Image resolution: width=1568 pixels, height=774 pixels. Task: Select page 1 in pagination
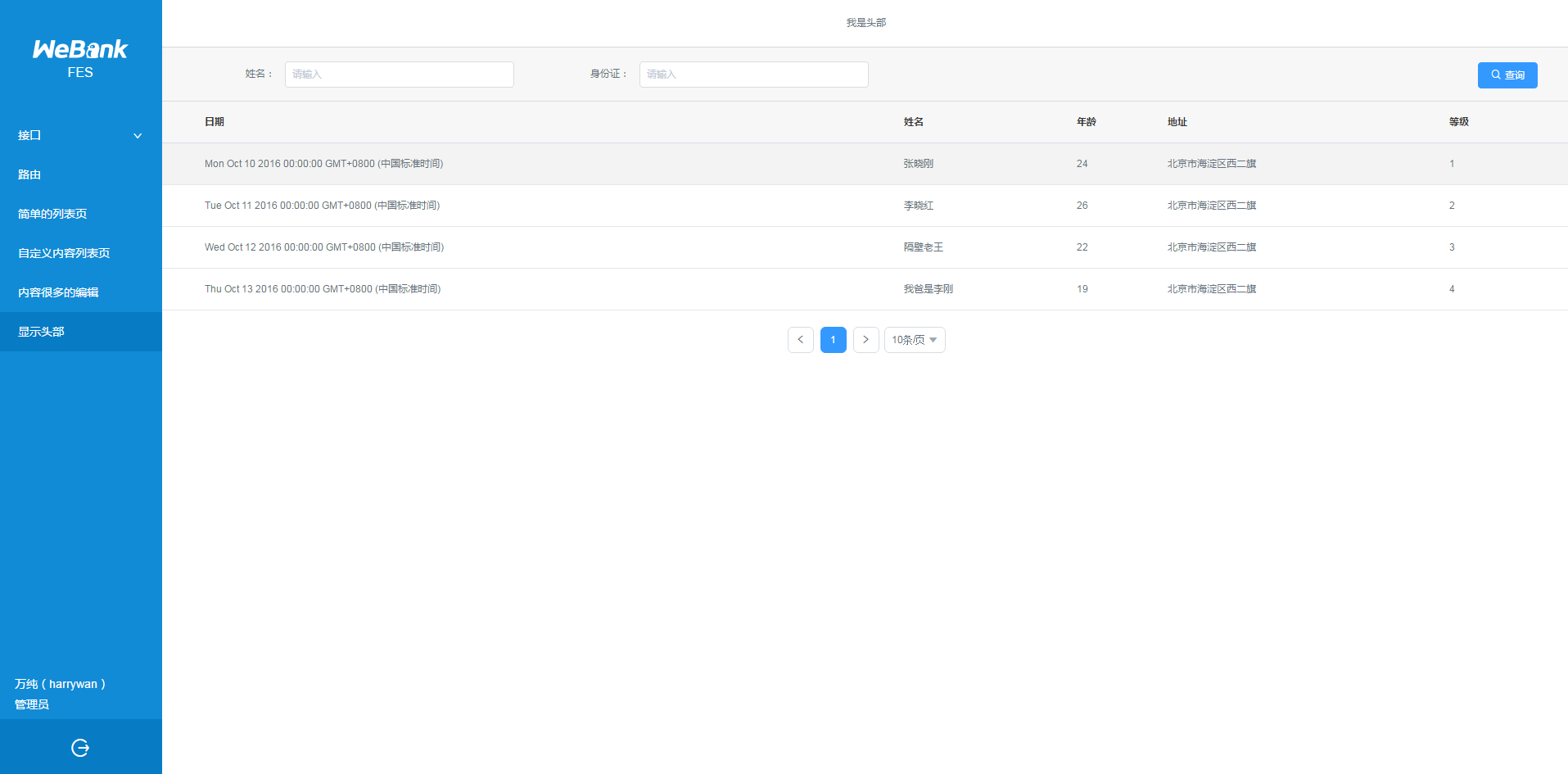[833, 340]
